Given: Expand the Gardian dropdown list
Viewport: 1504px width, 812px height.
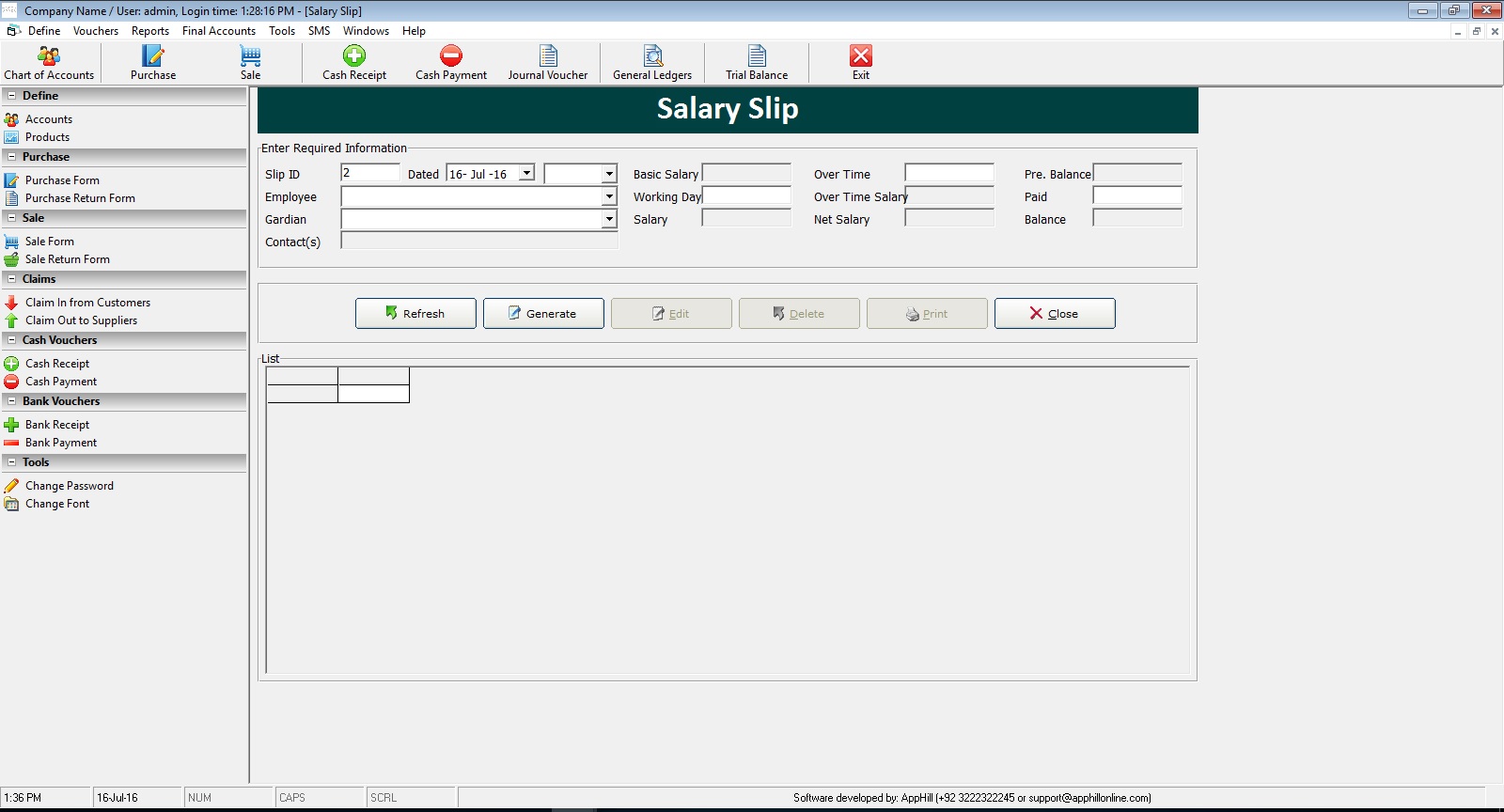Looking at the screenshot, I should pyautogui.click(x=609, y=219).
